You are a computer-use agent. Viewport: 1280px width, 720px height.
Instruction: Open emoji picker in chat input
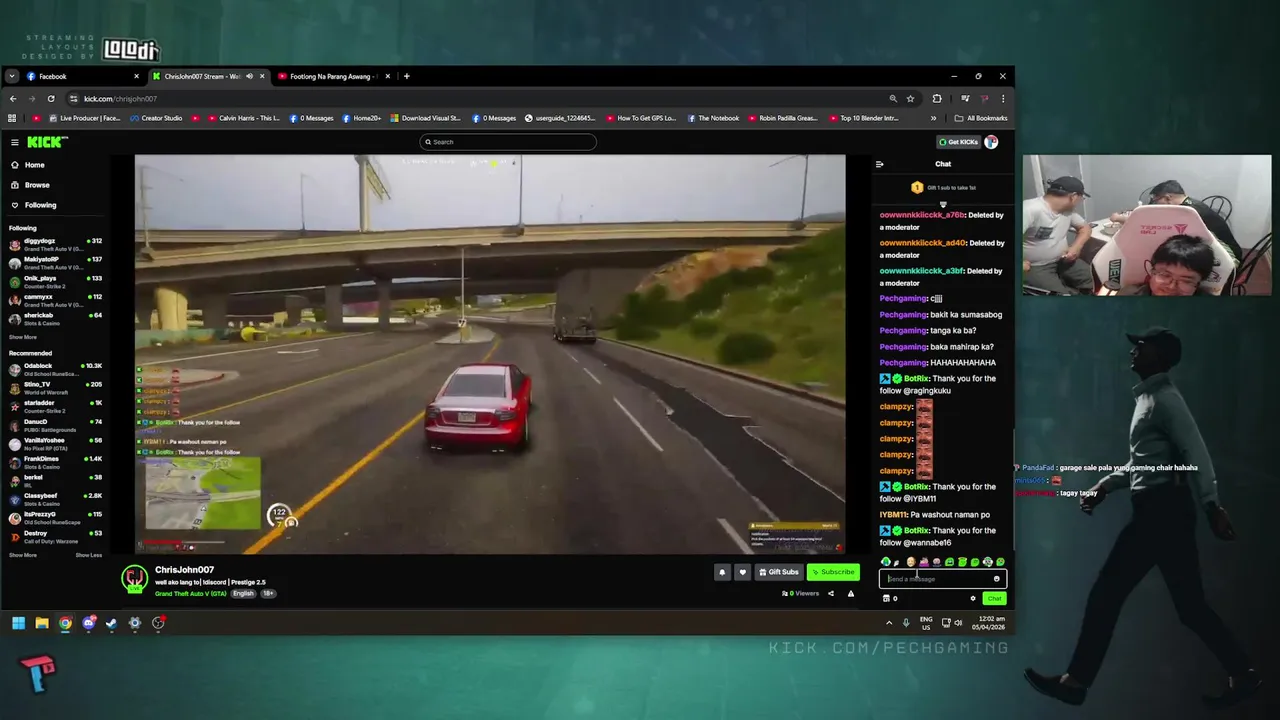pos(996,579)
